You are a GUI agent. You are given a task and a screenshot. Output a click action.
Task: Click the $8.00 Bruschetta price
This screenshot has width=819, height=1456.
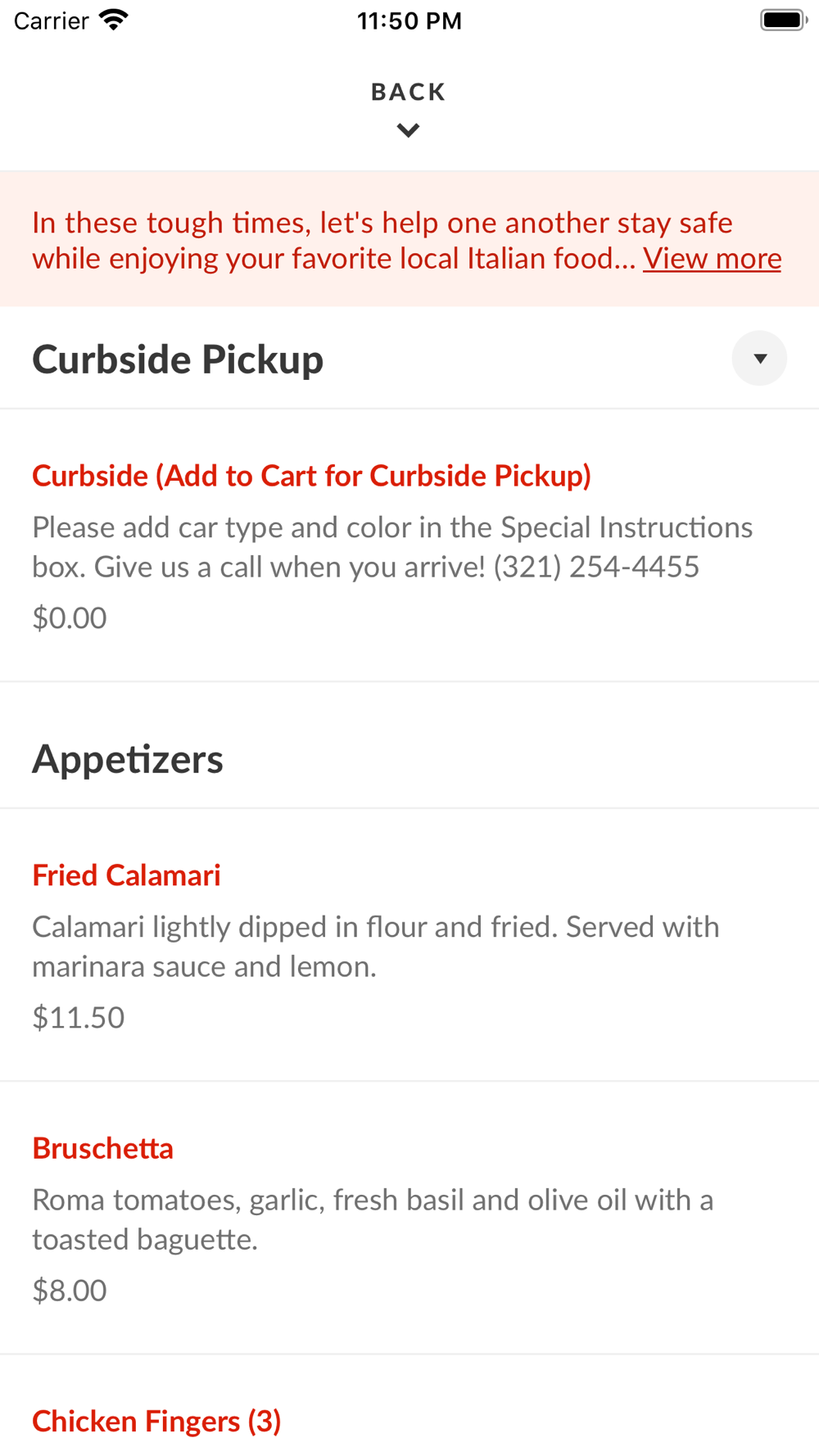tap(70, 1291)
